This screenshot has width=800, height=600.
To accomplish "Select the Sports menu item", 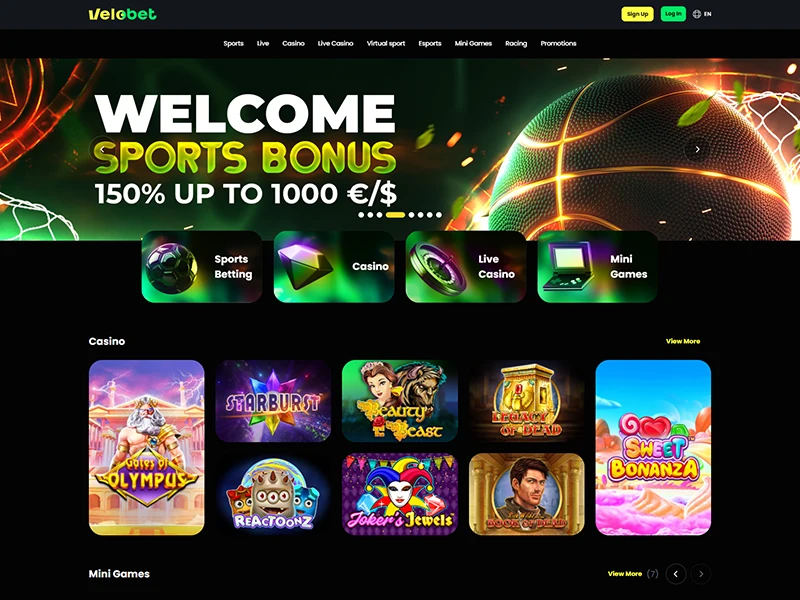I will 233,43.
